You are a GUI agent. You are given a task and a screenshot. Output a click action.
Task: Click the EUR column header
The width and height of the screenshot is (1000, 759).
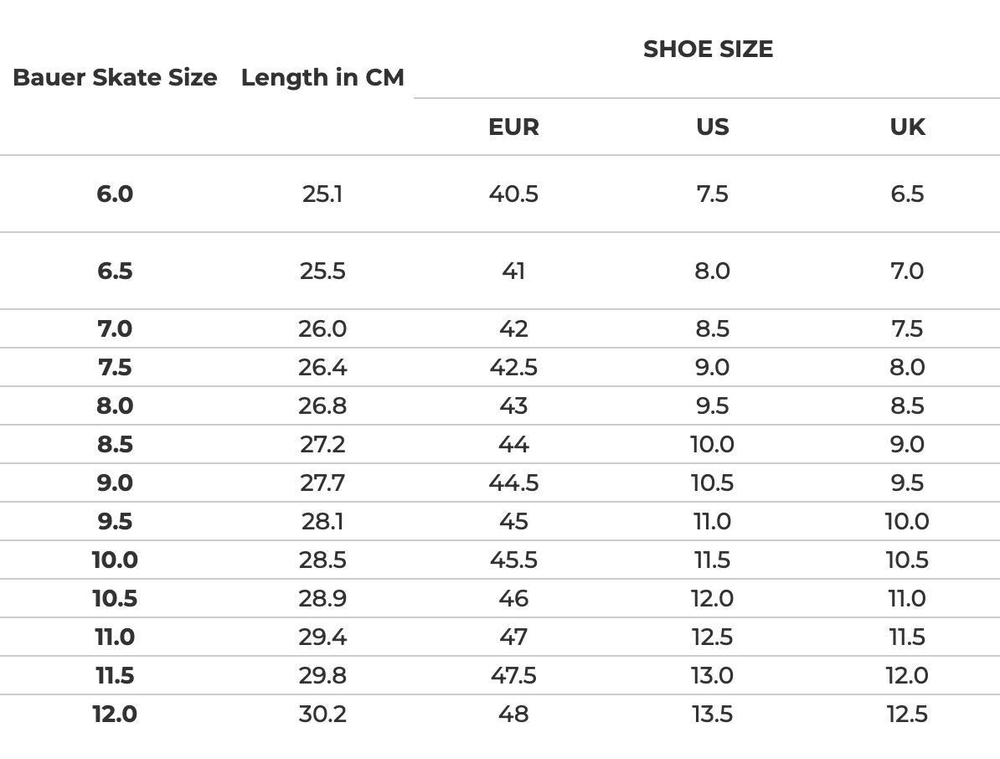(x=514, y=127)
